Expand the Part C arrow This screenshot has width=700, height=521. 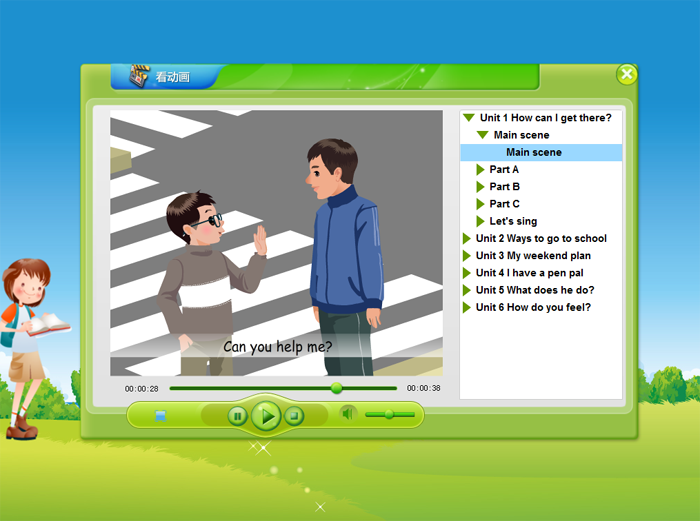[x=480, y=204]
